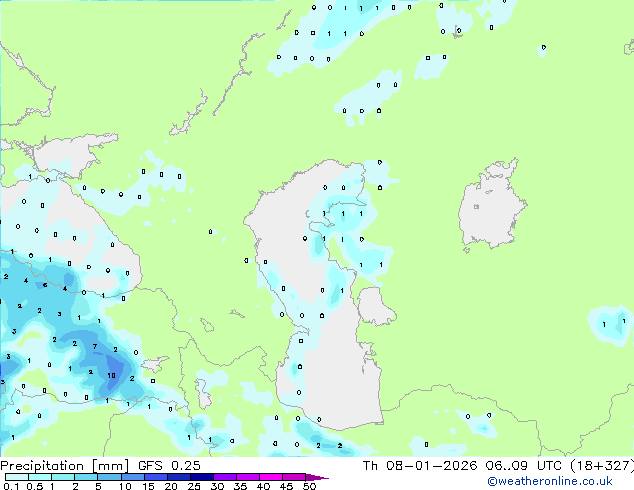Image resolution: width=634 pixels, height=490 pixels.
Task: Click the '0.5' legend scale label
Action: pyautogui.click(x=34, y=486)
